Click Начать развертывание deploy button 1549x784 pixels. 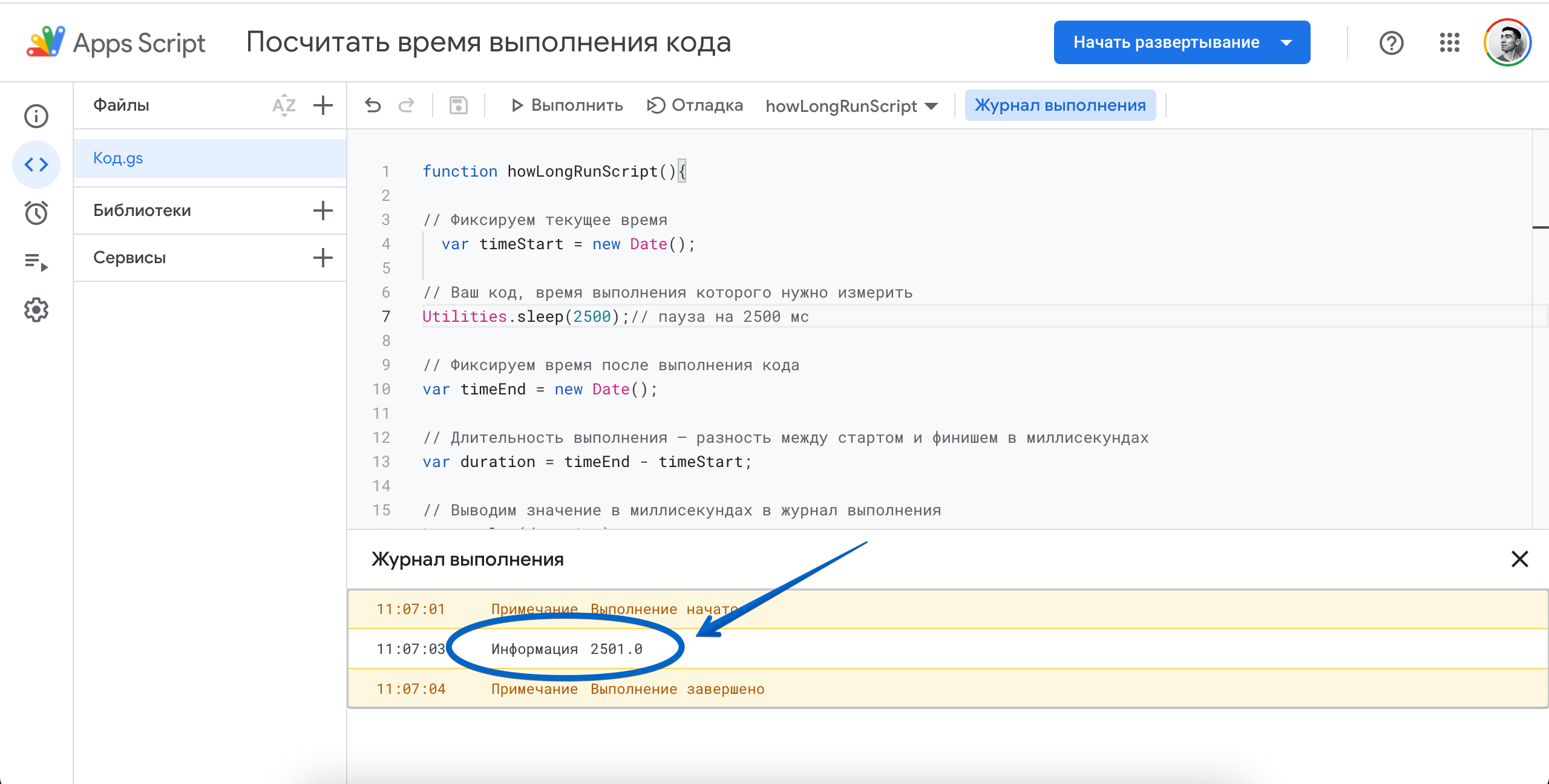[x=1182, y=42]
